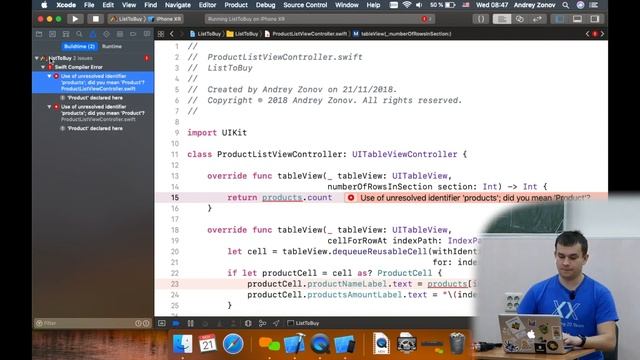This screenshot has width=640, height=360.
Task: Click the Library curly braces button
Action: [480, 19]
